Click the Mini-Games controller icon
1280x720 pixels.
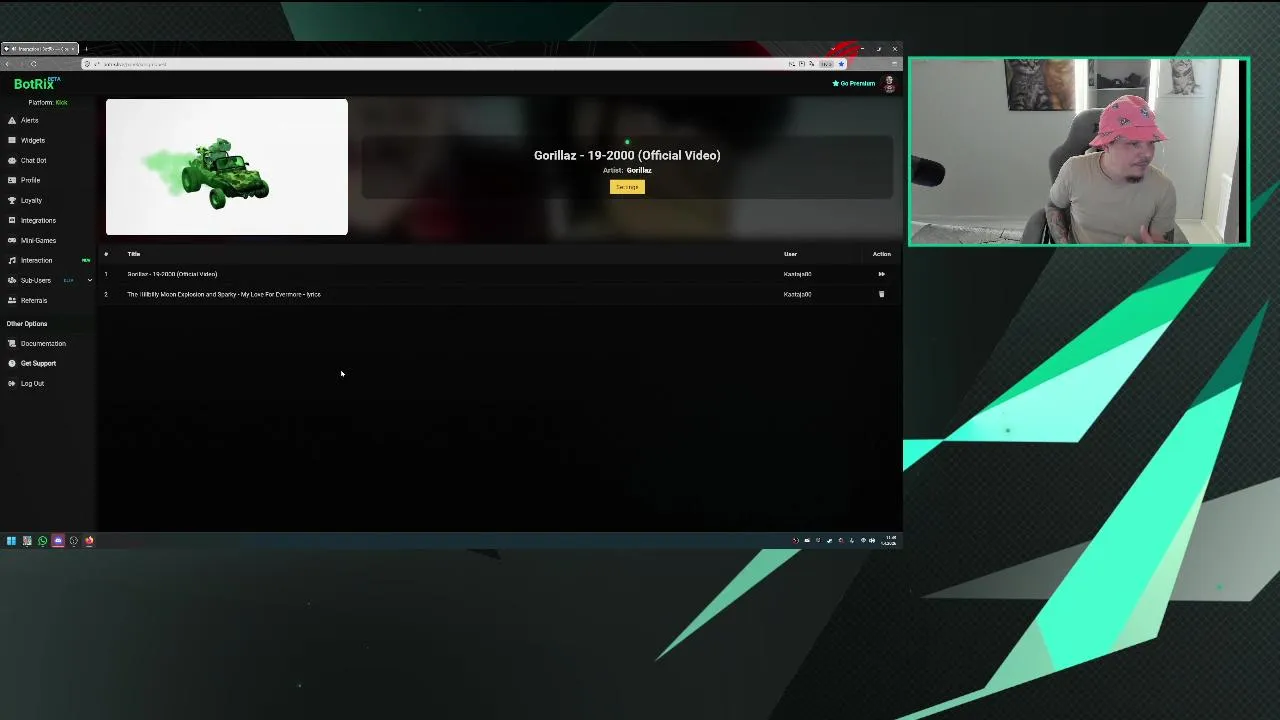click(12, 240)
